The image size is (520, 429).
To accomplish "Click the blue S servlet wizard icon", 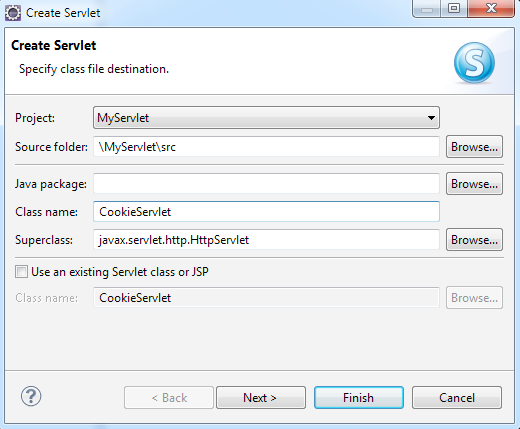I will [474, 63].
